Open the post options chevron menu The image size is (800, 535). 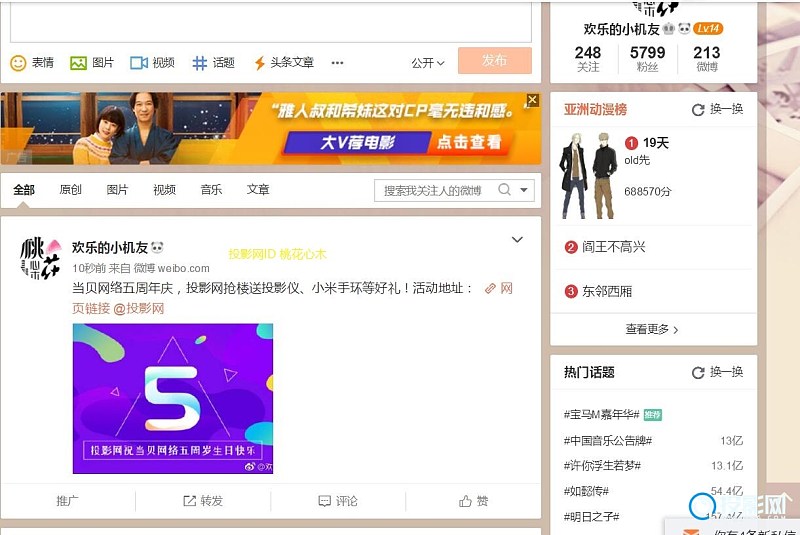517,239
